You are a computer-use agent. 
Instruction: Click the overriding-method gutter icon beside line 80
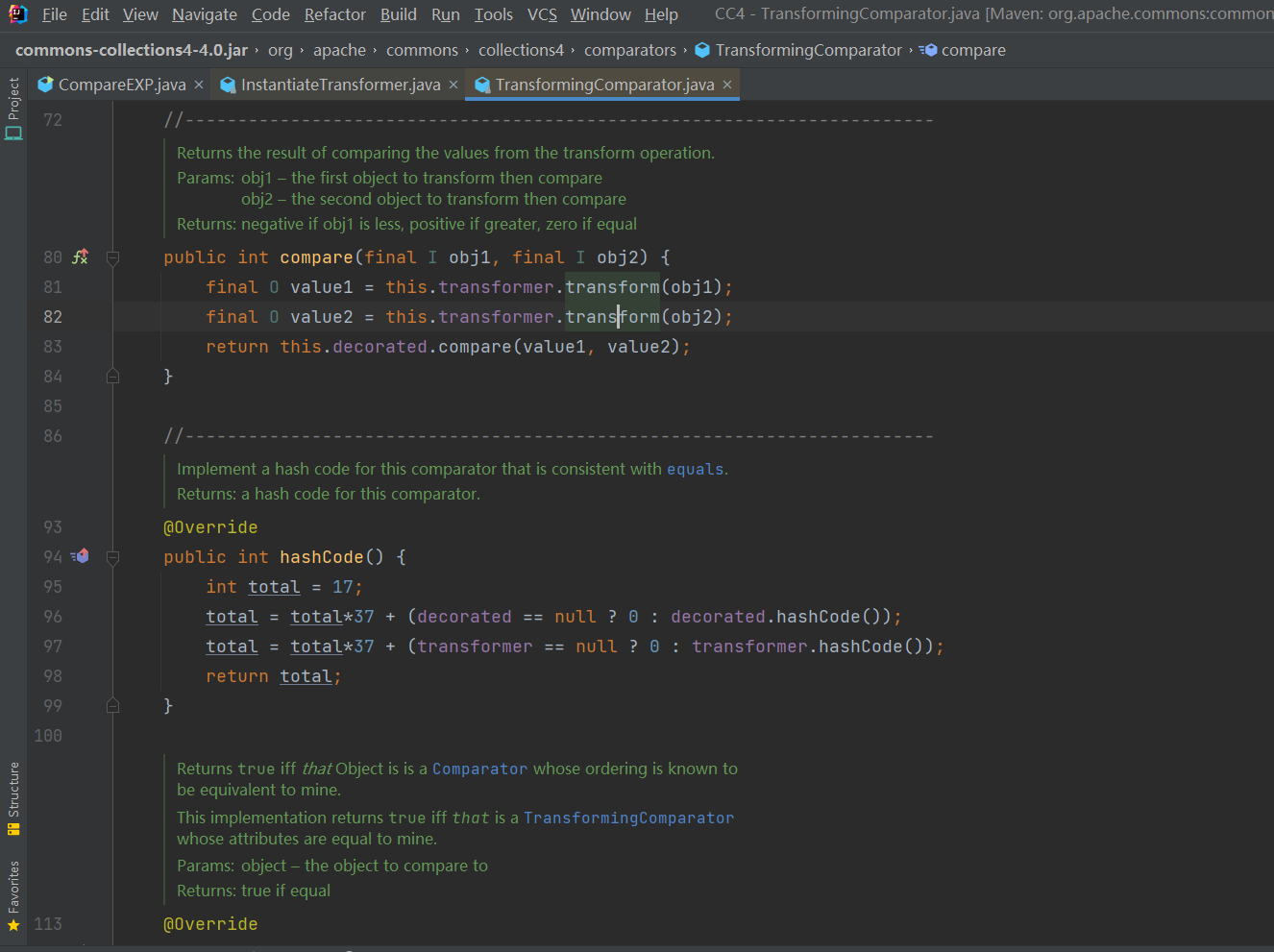pyautogui.click(x=81, y=256)
